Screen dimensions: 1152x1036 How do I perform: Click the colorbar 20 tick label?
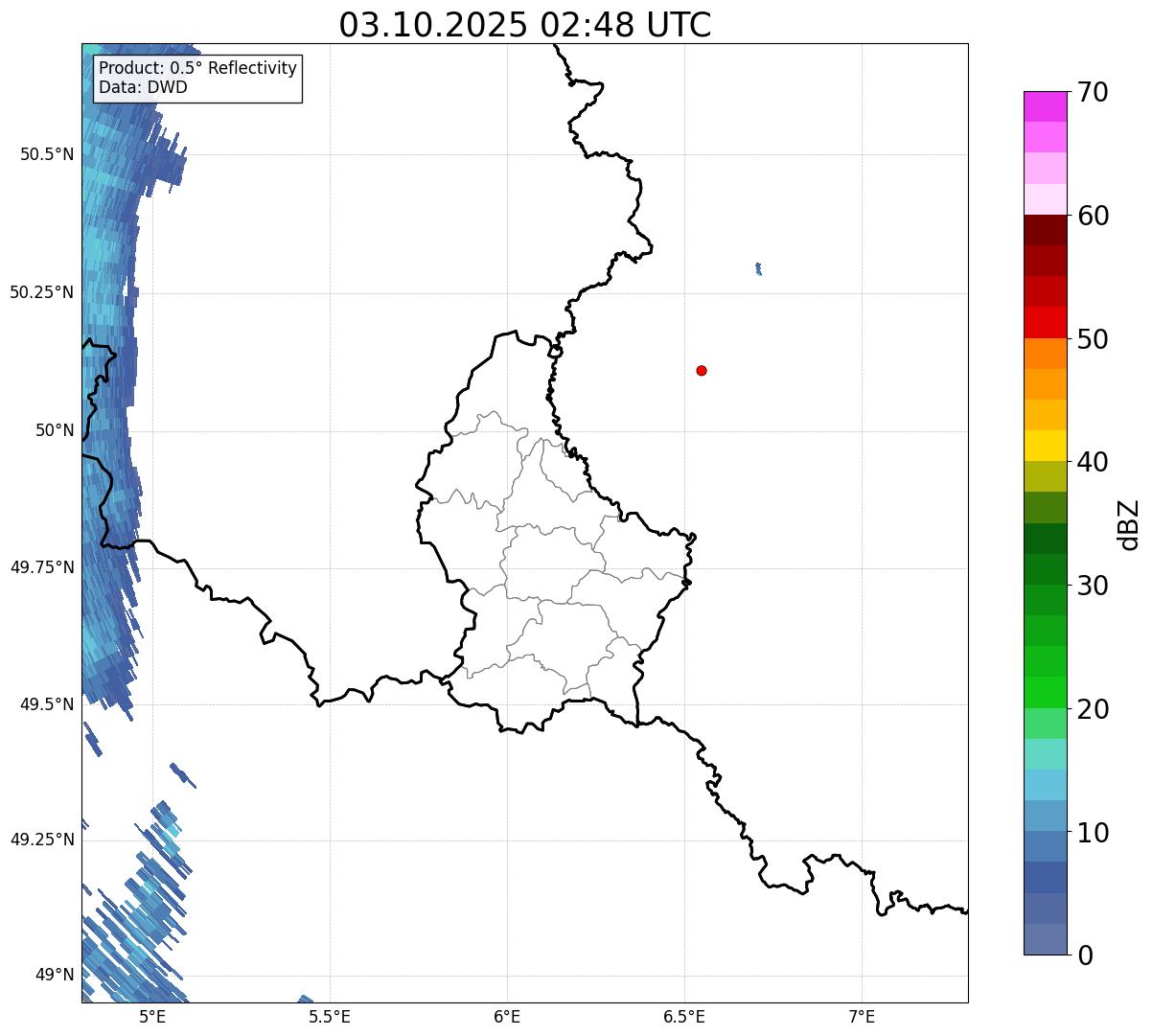tap(1093, 709)
